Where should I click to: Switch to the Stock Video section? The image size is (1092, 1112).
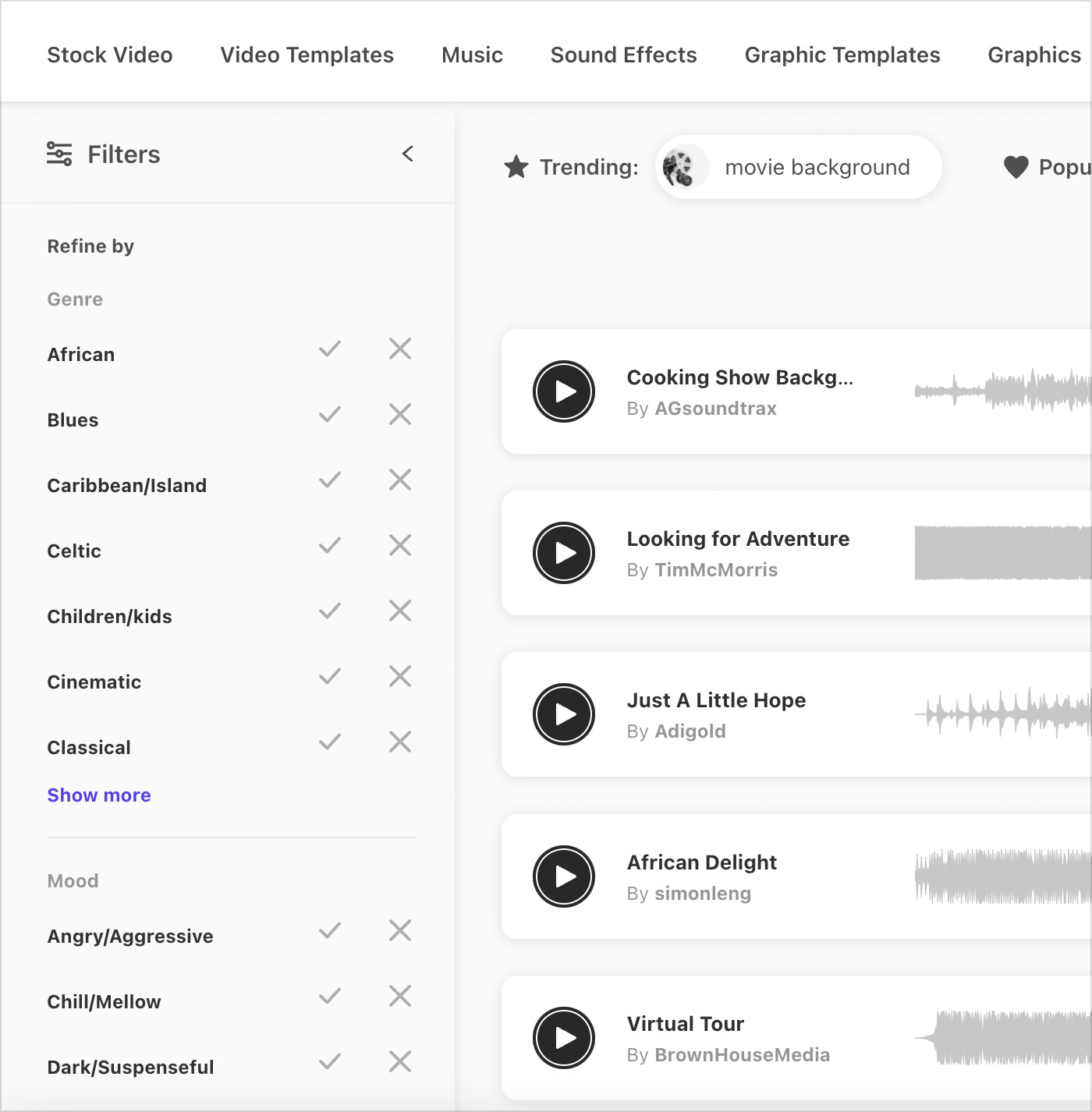[x=109, y=55]
